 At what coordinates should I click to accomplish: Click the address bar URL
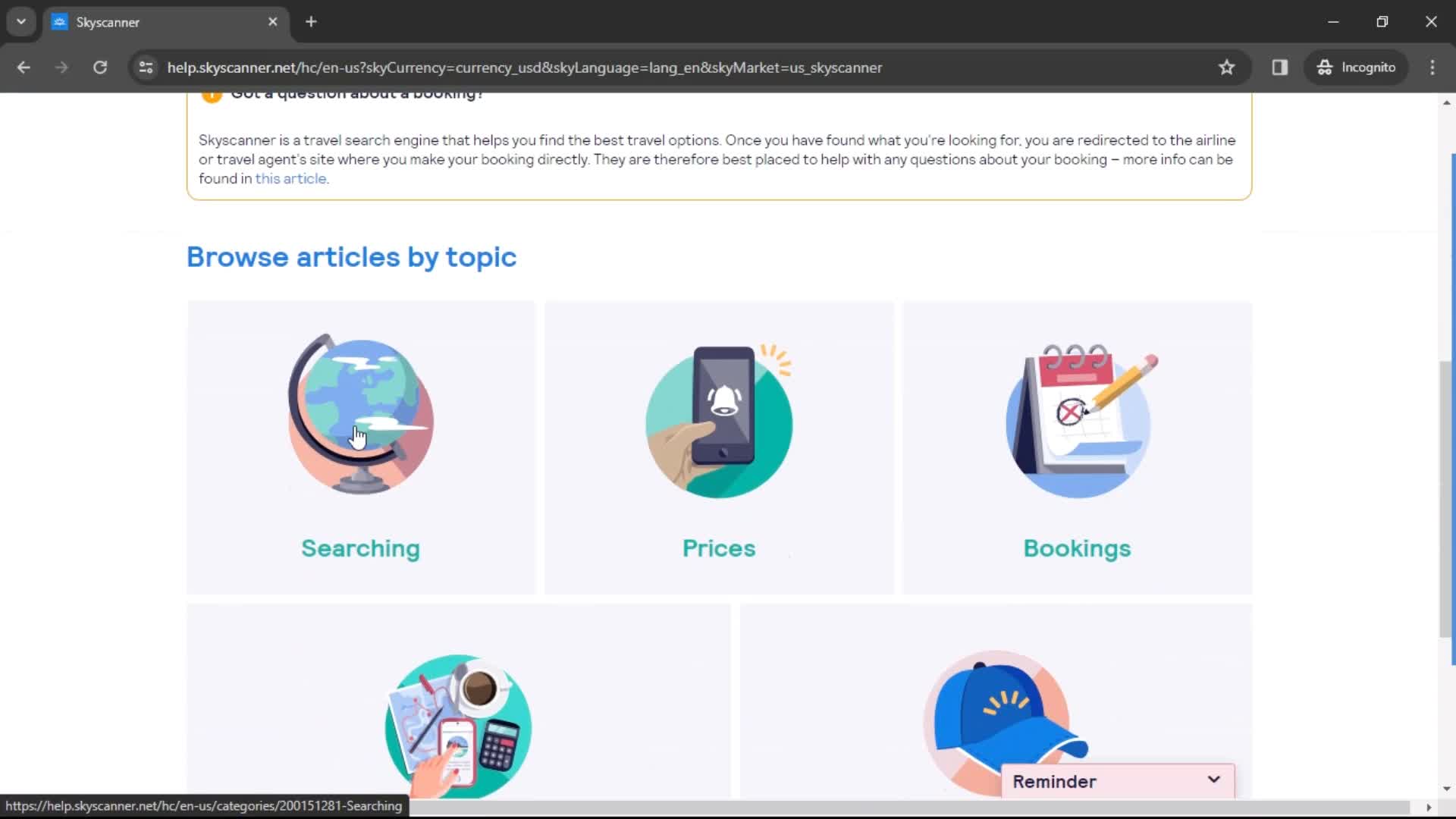coord(524,67)
